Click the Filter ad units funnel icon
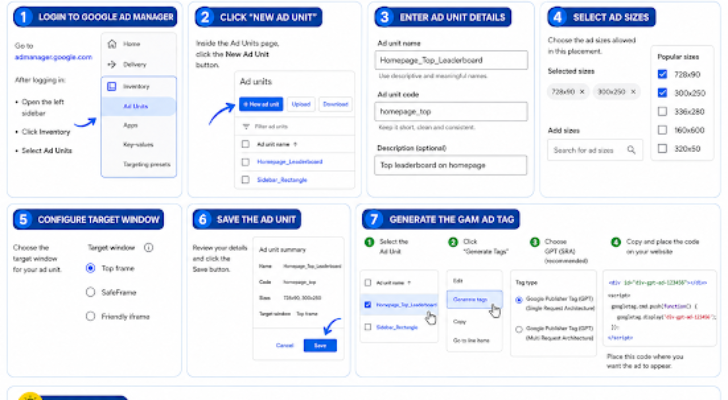Image resolution: width=728 pixels, height=400 pixels. [x=246, y=127]
